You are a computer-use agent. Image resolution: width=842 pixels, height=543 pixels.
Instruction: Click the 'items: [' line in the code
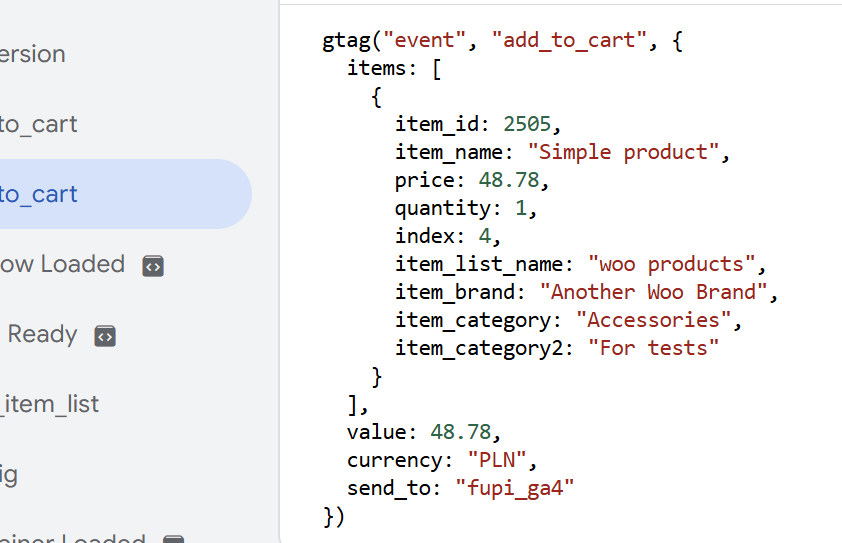394,68
